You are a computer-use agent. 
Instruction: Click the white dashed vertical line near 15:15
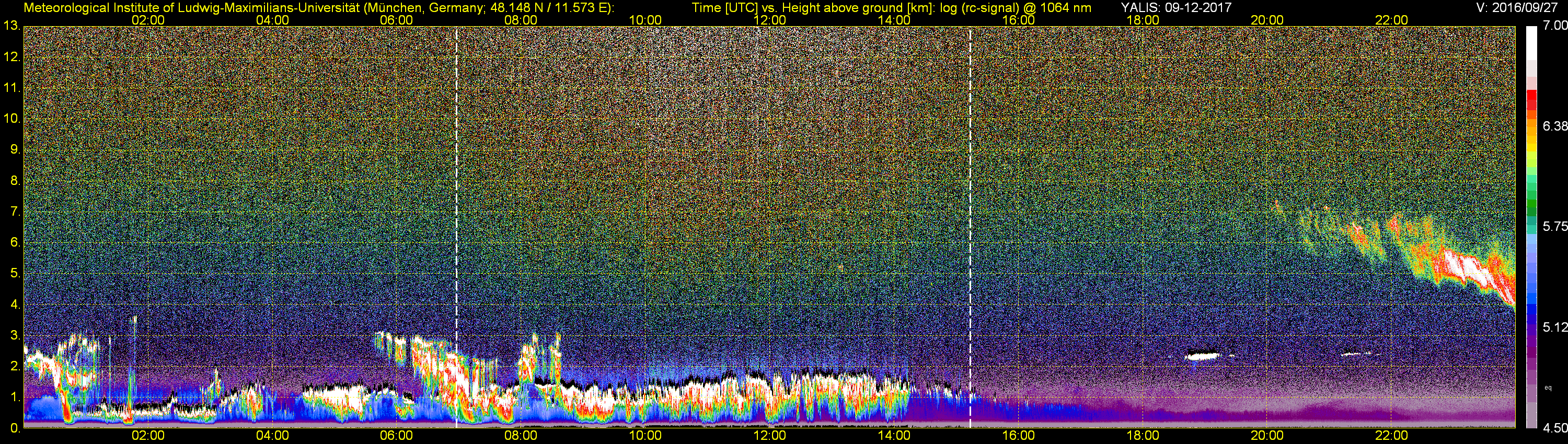[x=970, y=226]
